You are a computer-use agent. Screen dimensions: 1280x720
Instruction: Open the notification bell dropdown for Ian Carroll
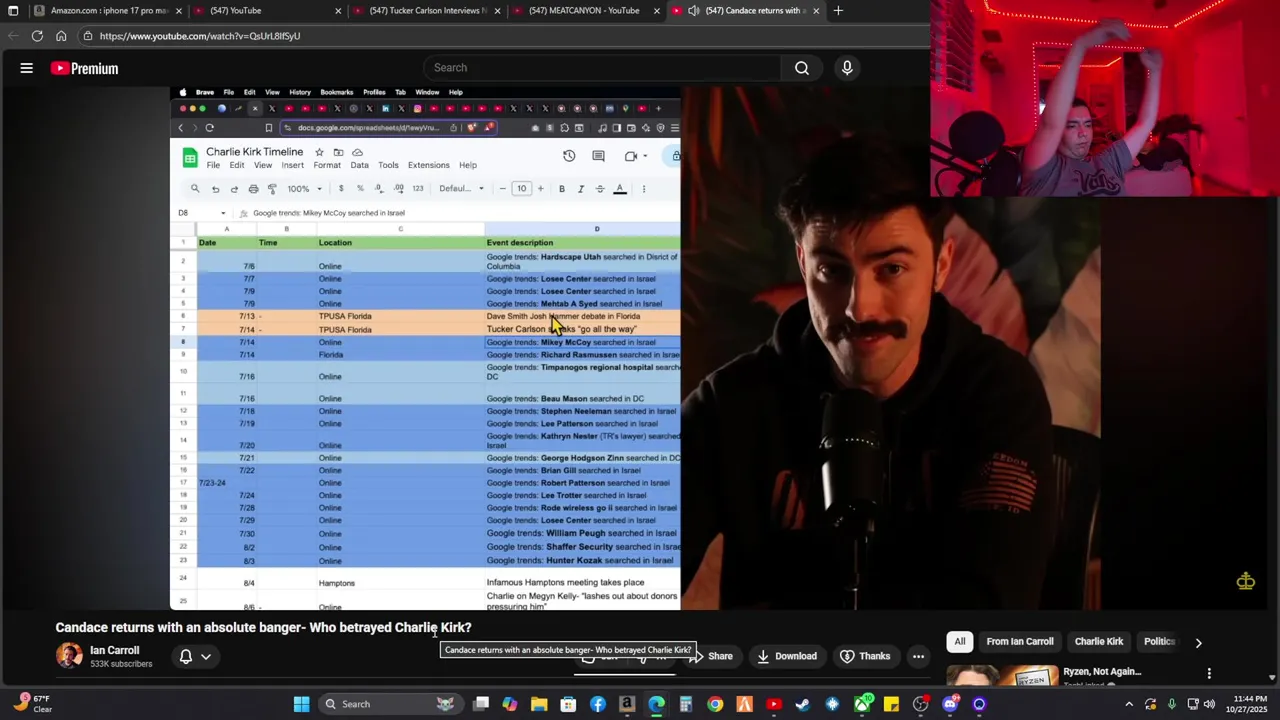coord(195,656)
